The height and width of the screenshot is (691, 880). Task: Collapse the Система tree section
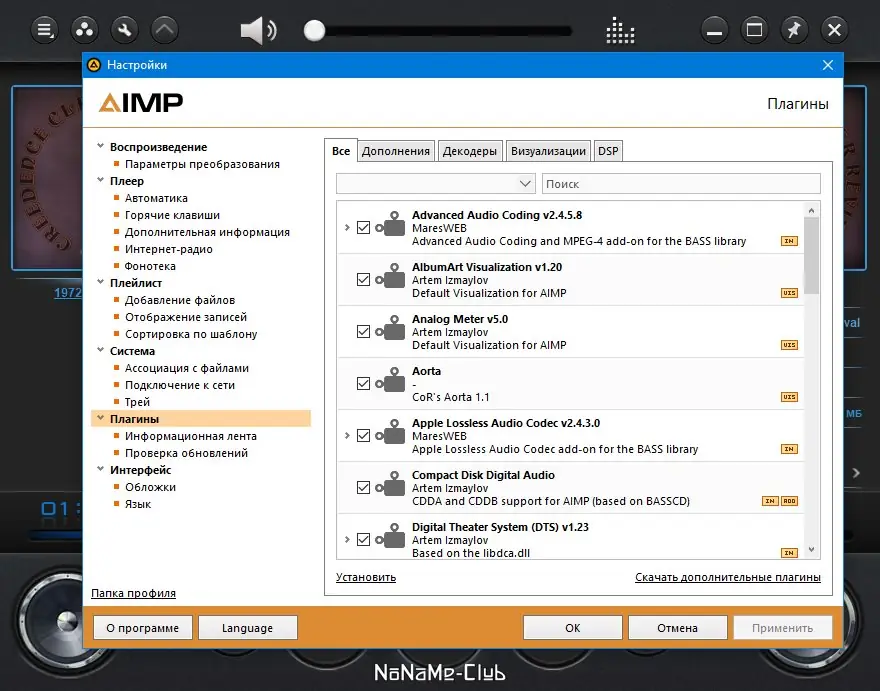click(x=100, y=350)
